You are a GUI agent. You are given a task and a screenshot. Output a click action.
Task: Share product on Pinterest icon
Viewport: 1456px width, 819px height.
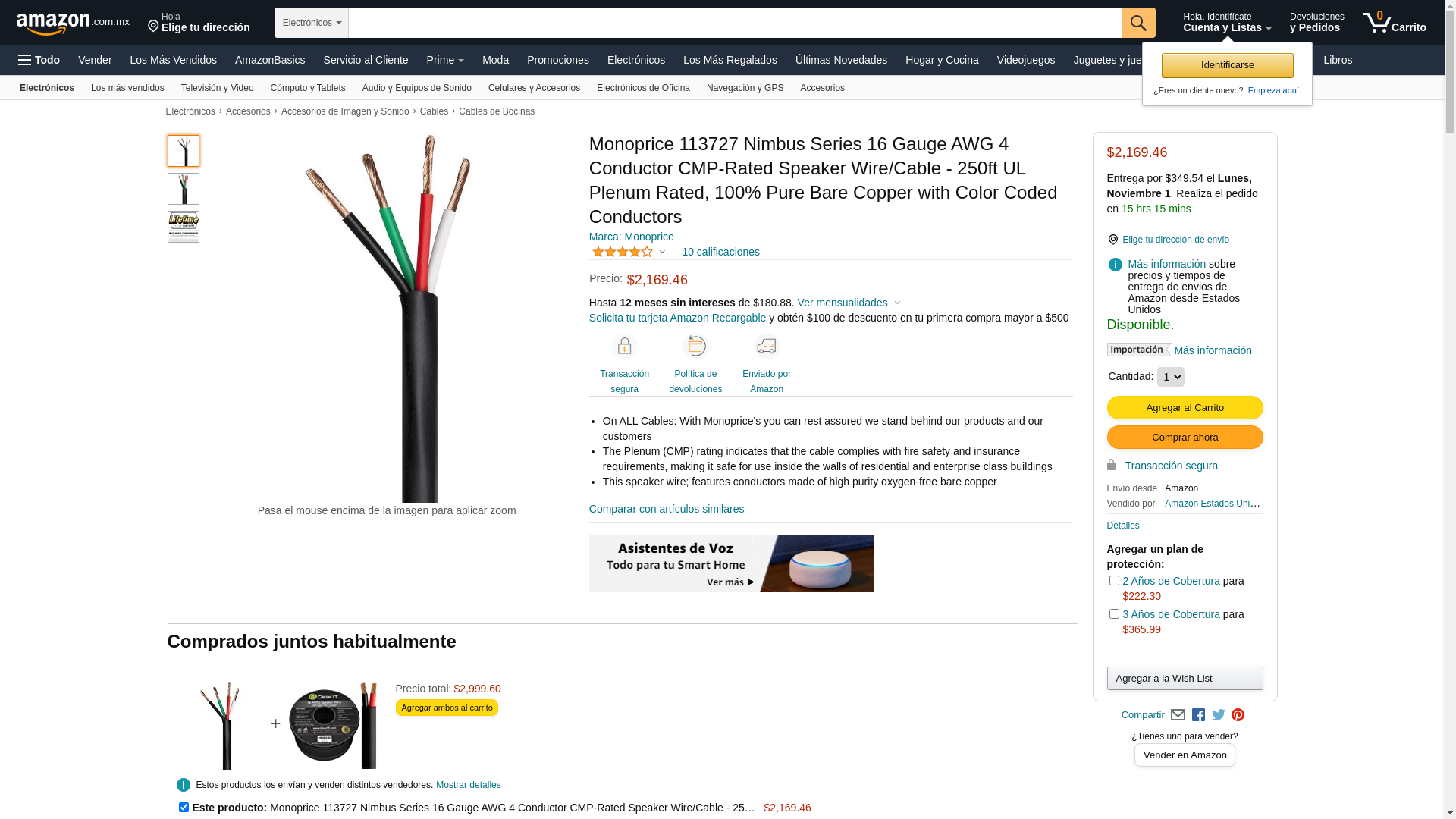[x=1238, y=715]
